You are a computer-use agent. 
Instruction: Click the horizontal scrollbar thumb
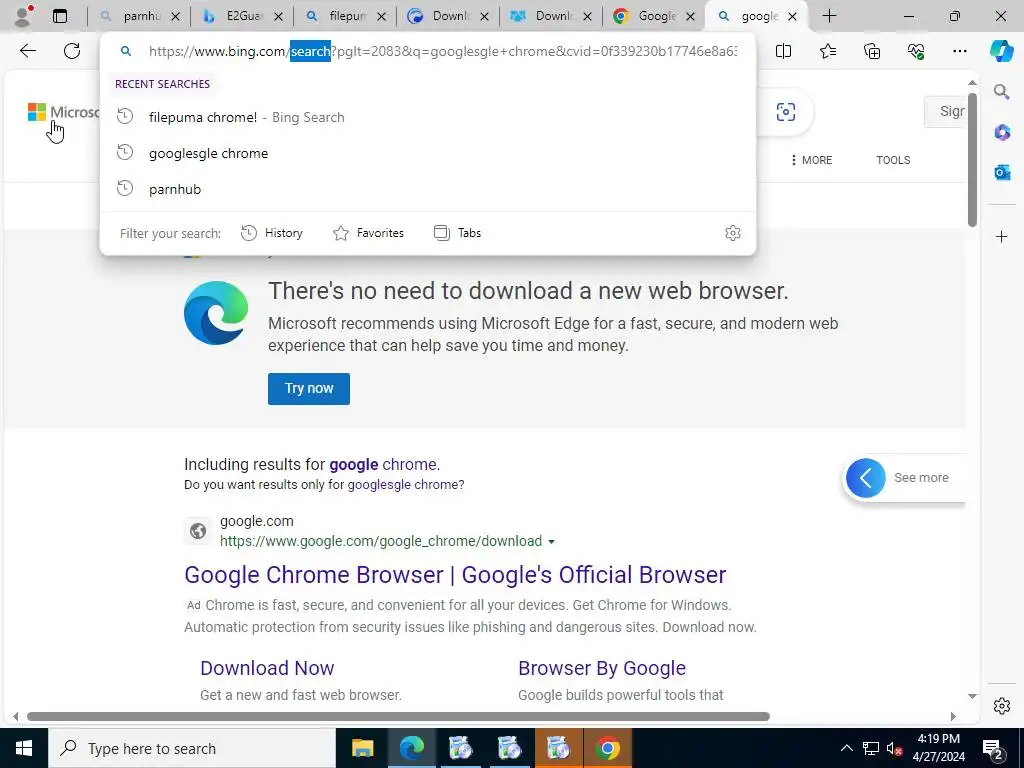(398, 716)
